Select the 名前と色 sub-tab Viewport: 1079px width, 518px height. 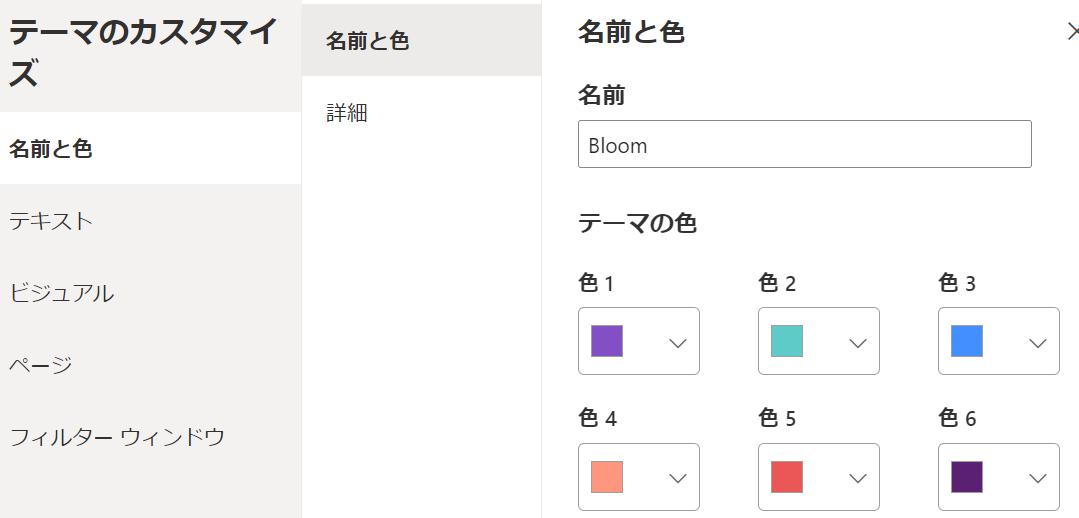pyautogui.click(x=368, y=41)
